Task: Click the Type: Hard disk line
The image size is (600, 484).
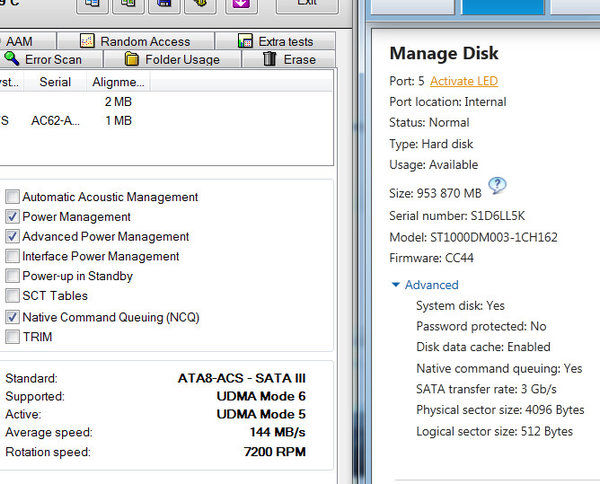Action: (431, 144)
